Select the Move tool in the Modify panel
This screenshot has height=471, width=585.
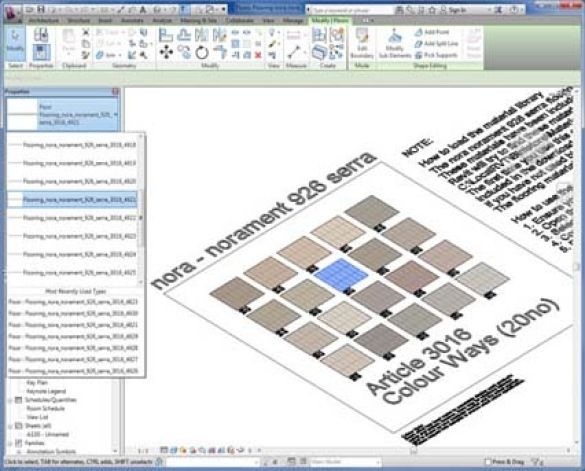[166, 52]
